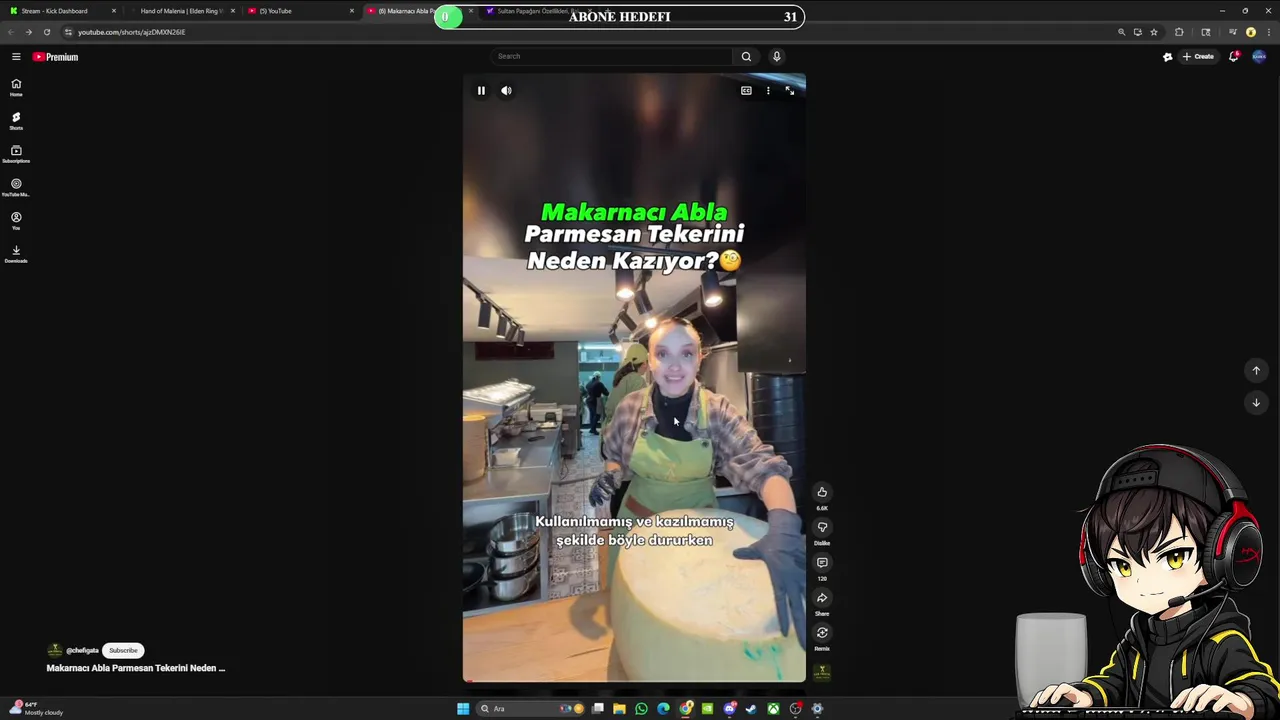The height and width of the screenshot is (720, 1280).
Task: Open the Windows Start menu
Action: (462, 709)
